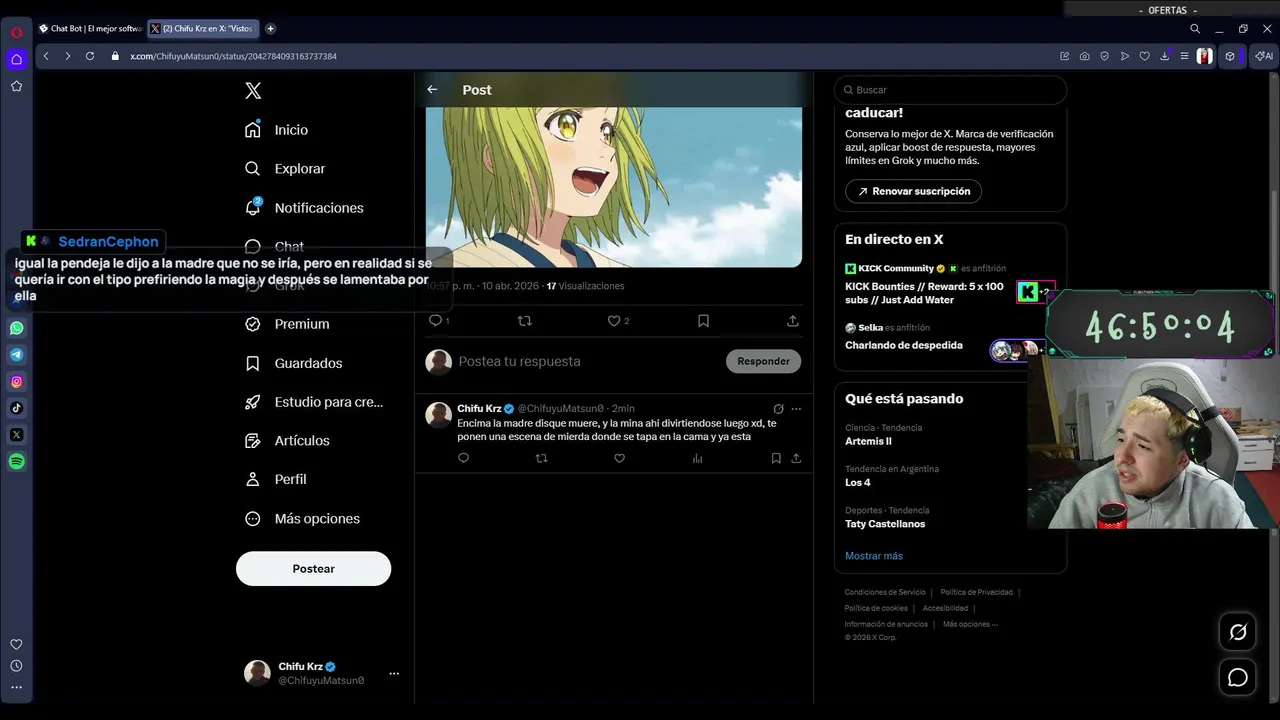Repost the Chifu Krz reply tweet
1280x720 pixels.
pos(541,458)
